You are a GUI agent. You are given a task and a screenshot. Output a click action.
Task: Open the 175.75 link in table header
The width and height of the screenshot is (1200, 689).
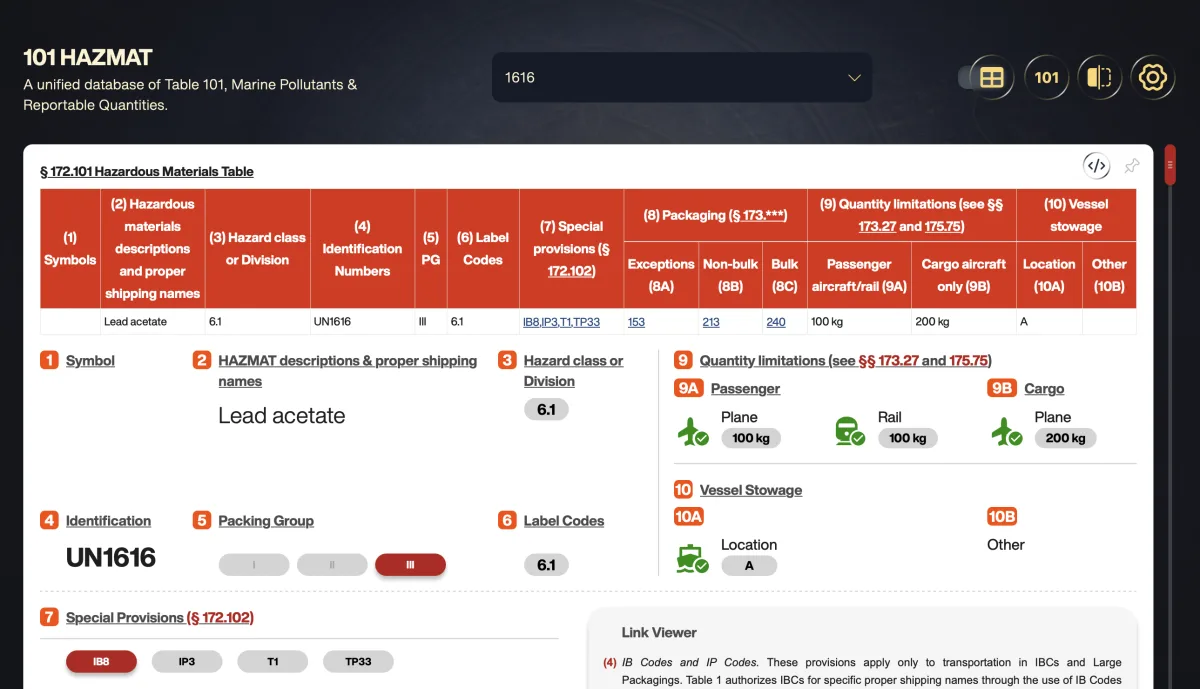pos(942,226)
